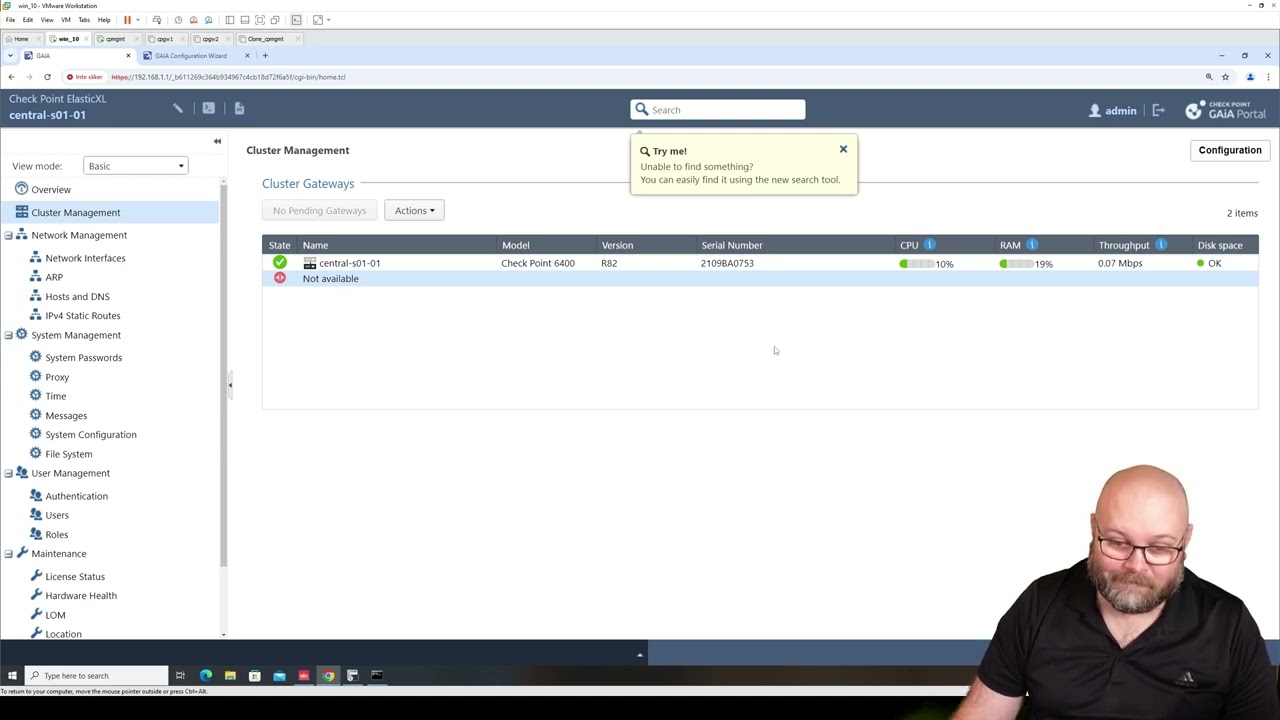Click the sign-out icon next to admin
This screenshot has width=1280, height=720.
pyautogui.click(x=1158, y=110)
